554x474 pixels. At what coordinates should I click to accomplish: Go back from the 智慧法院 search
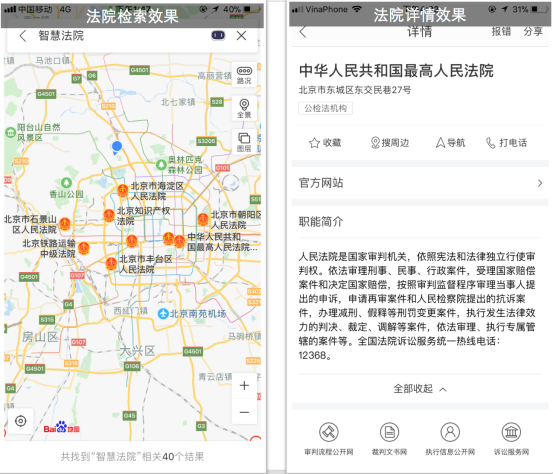pyautogui.click(x=23, y=36)
